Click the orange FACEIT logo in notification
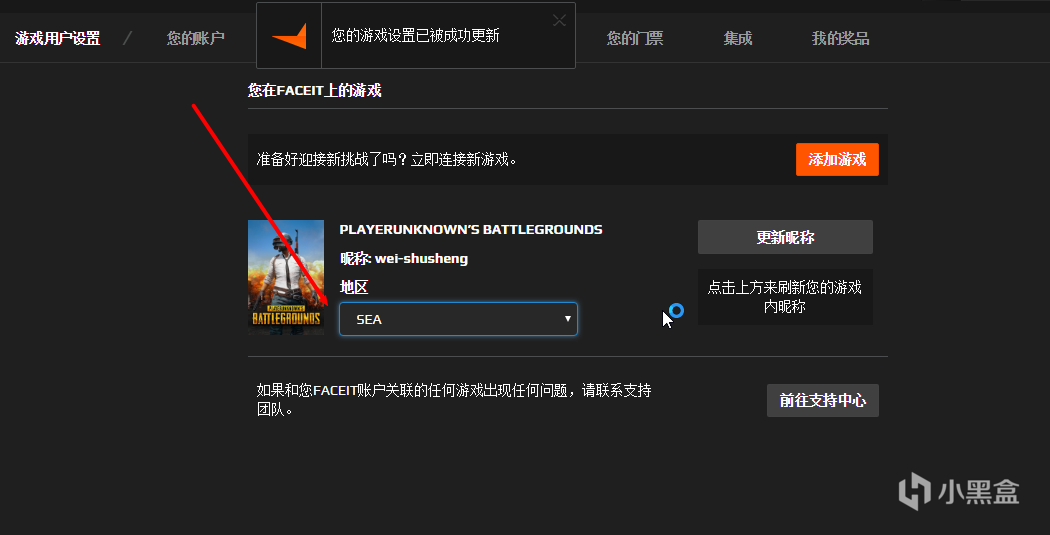This screenshot has height=535, width=1050. tap(289, 36)
